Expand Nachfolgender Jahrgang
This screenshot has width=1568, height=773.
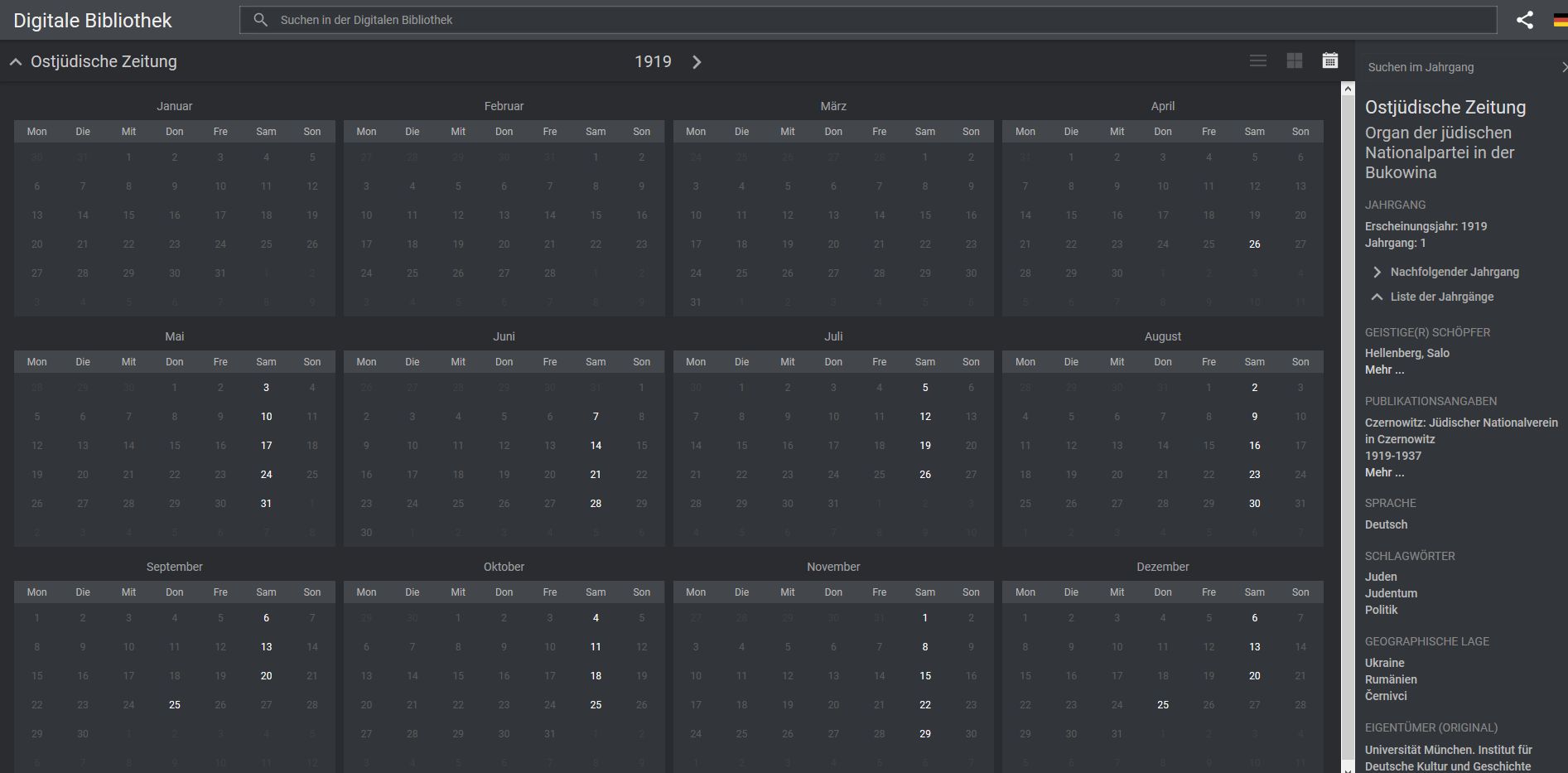pyautogui.click(x=1455, y=272)
